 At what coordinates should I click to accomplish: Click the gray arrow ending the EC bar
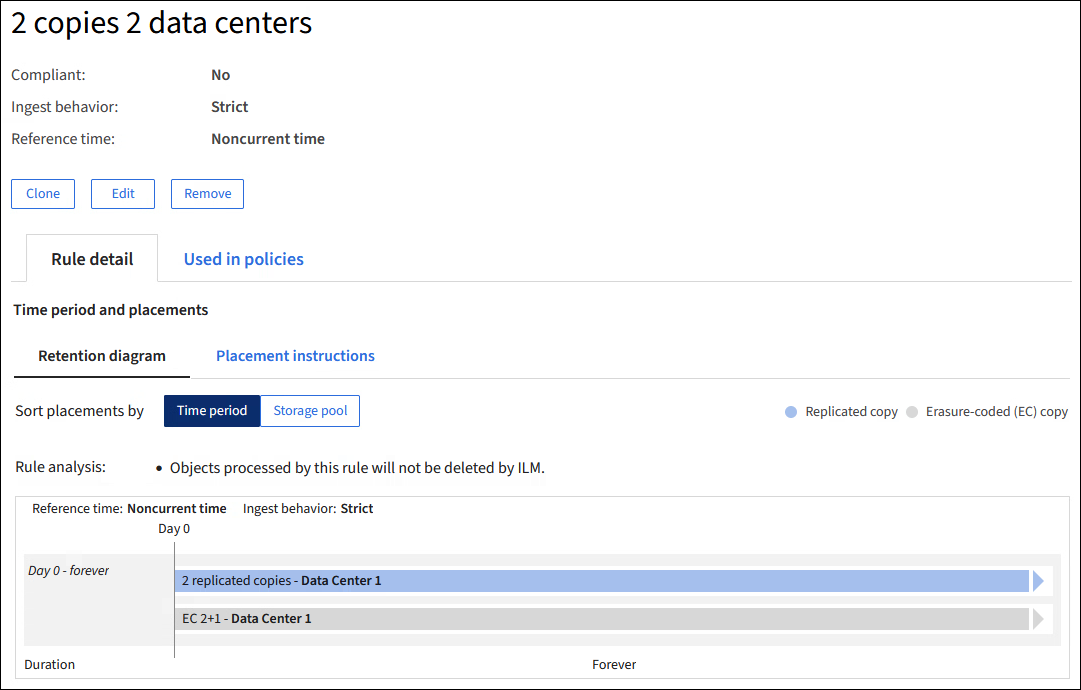[1038, 619]
